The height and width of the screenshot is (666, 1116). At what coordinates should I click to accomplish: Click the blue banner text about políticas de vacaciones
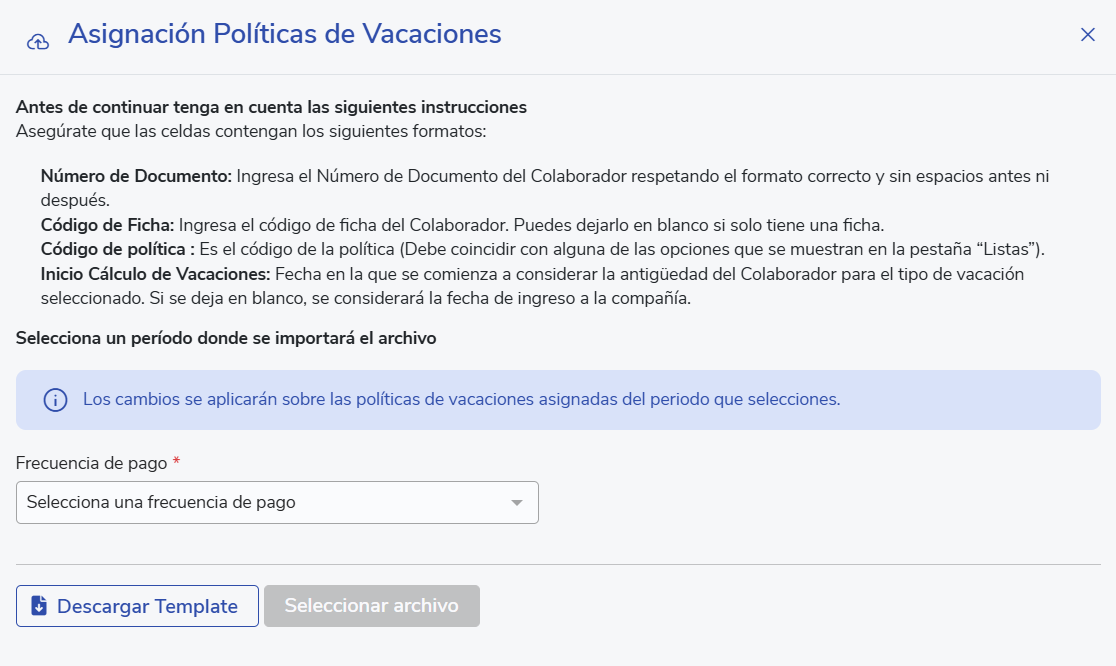[461, 399]
